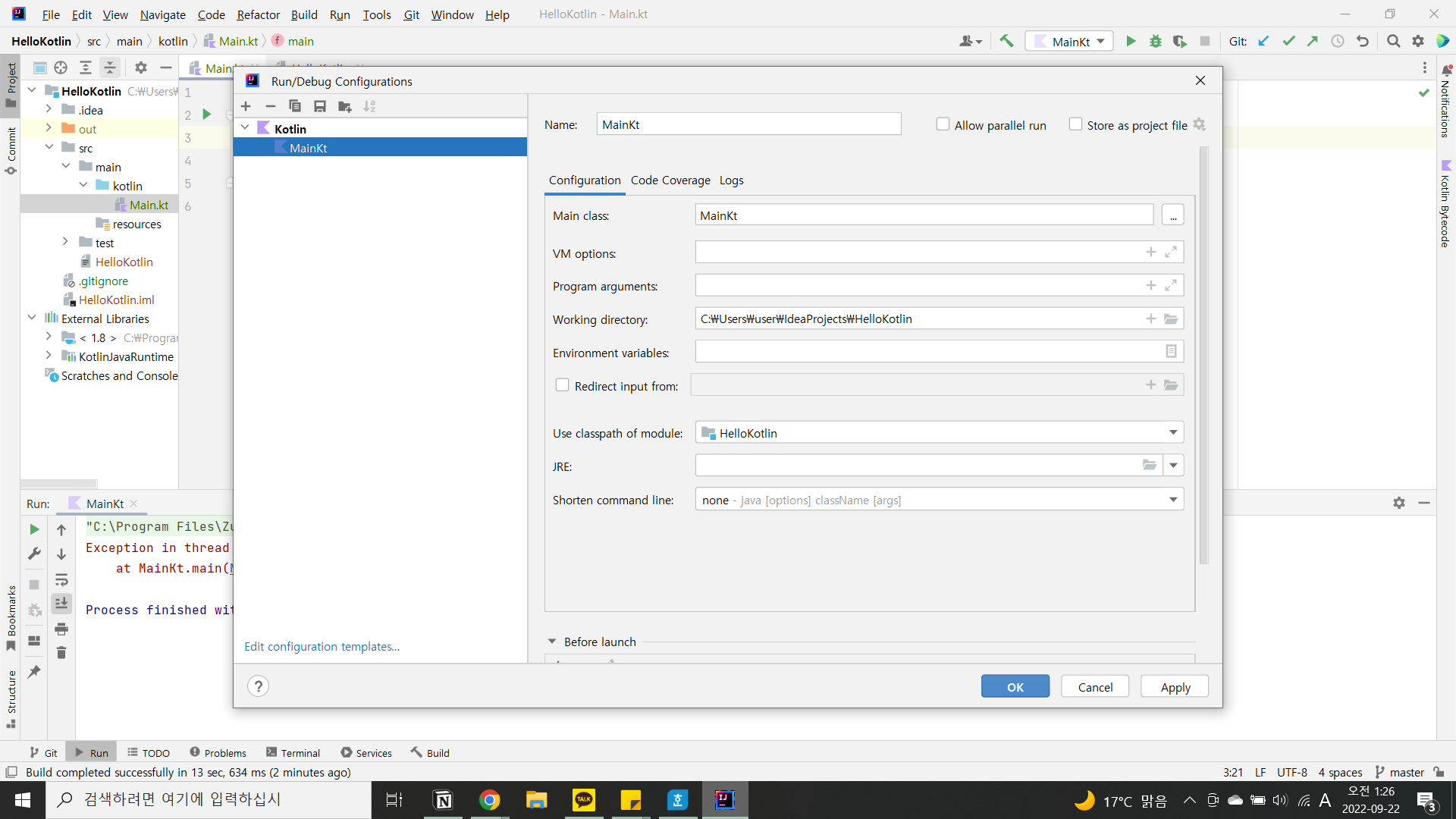Screen dimensions: 1456x819
Task: Open File Explorer from the taskbar
Action: coord(537,799)
